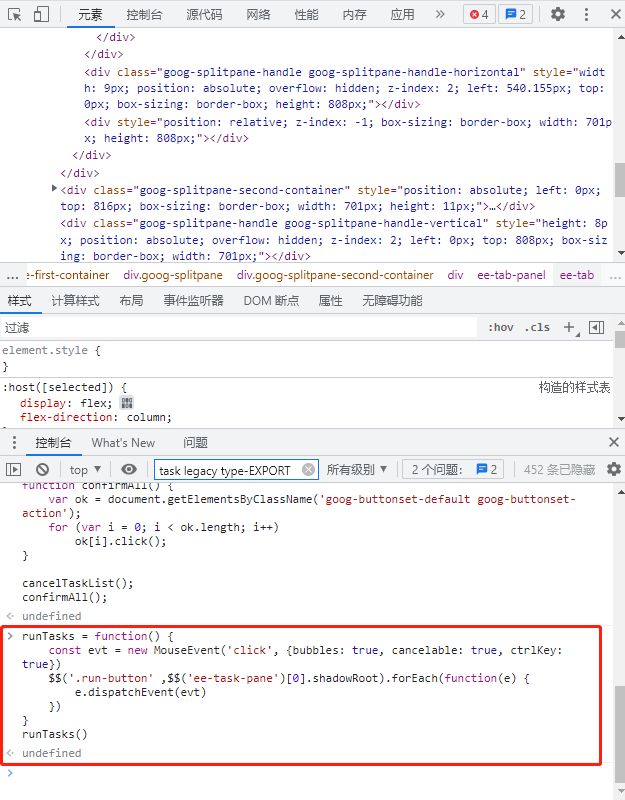
Task: Activate the inspect element picker icon
Action: click(15, 14)
